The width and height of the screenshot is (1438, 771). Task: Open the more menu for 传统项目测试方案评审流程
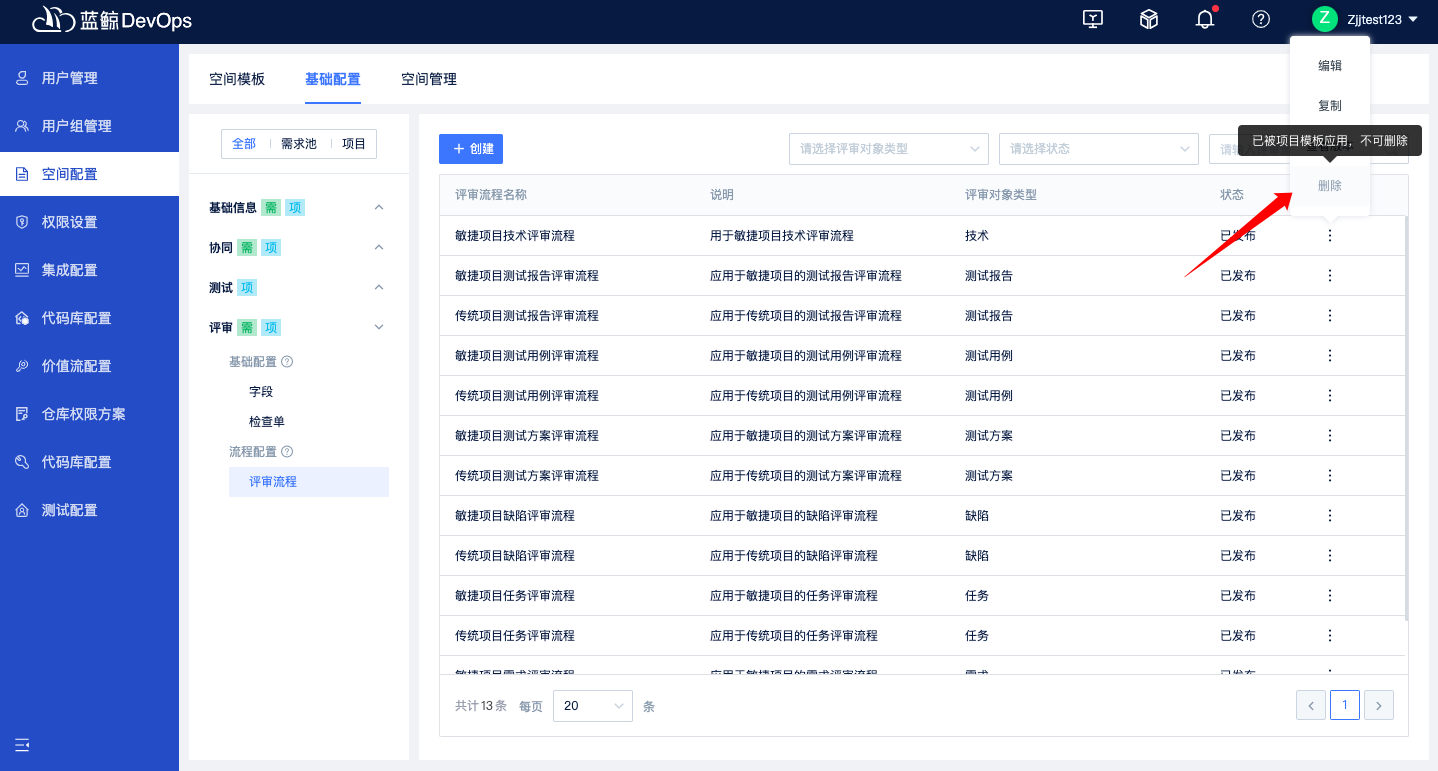tap(1330, 476)
